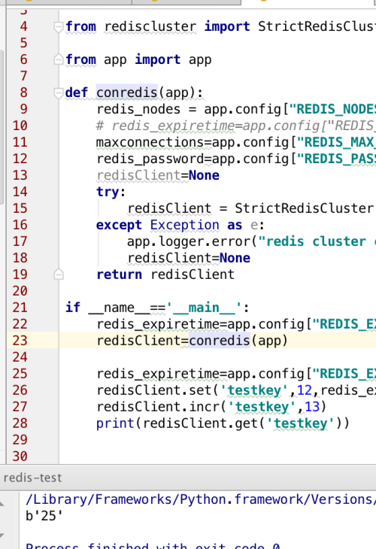Click the b'25' output in the console
The height and width of the screenshot is (549, 376).
pyautogui.click(x=44, y=516)
